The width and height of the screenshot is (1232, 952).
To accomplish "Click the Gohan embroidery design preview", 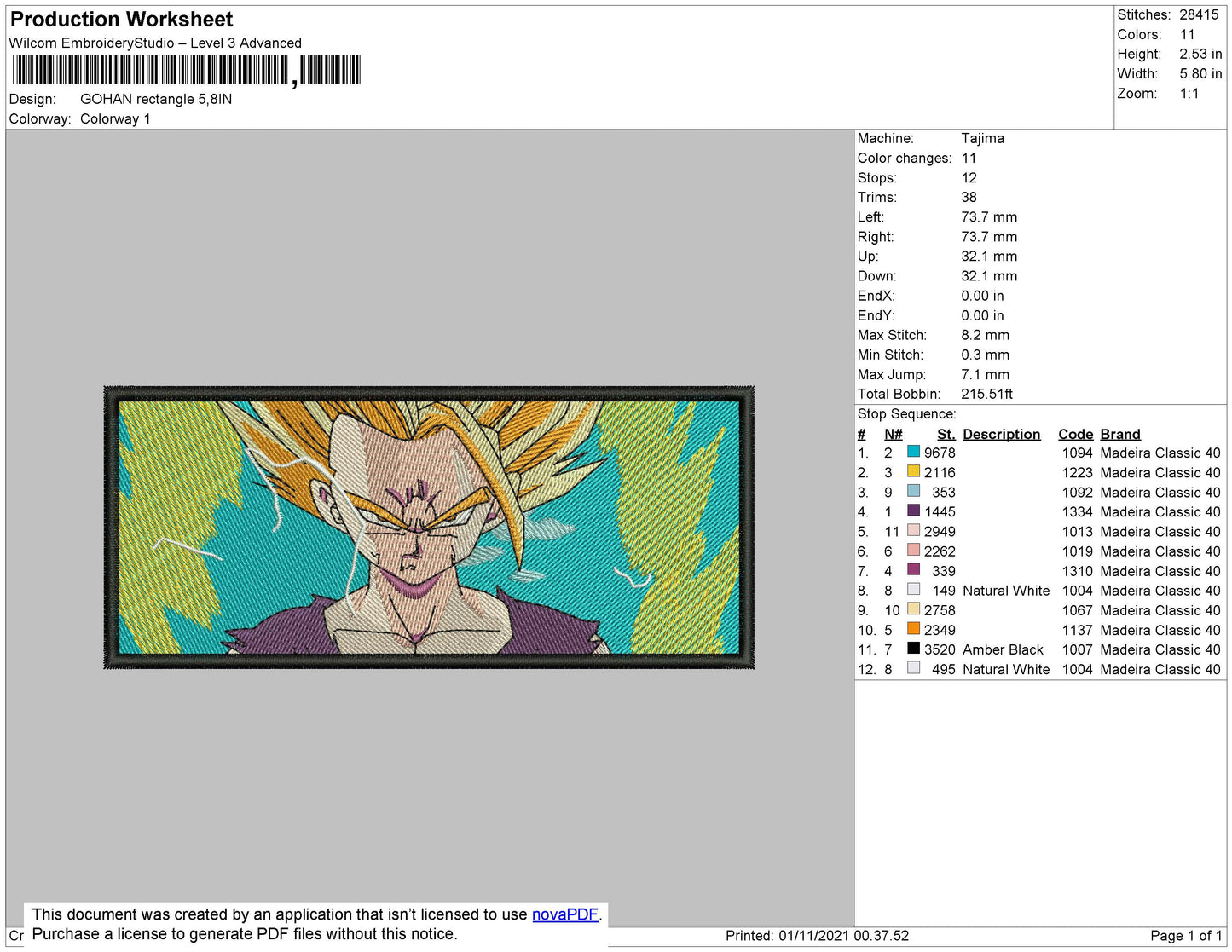I will [429, 528].
